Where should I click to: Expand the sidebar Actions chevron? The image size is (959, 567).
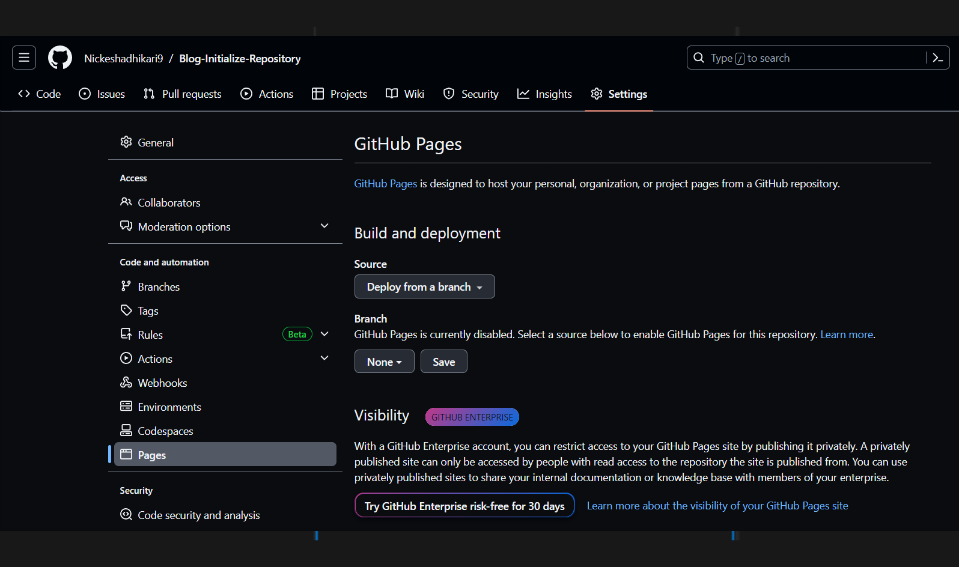[x=324, y=358]
